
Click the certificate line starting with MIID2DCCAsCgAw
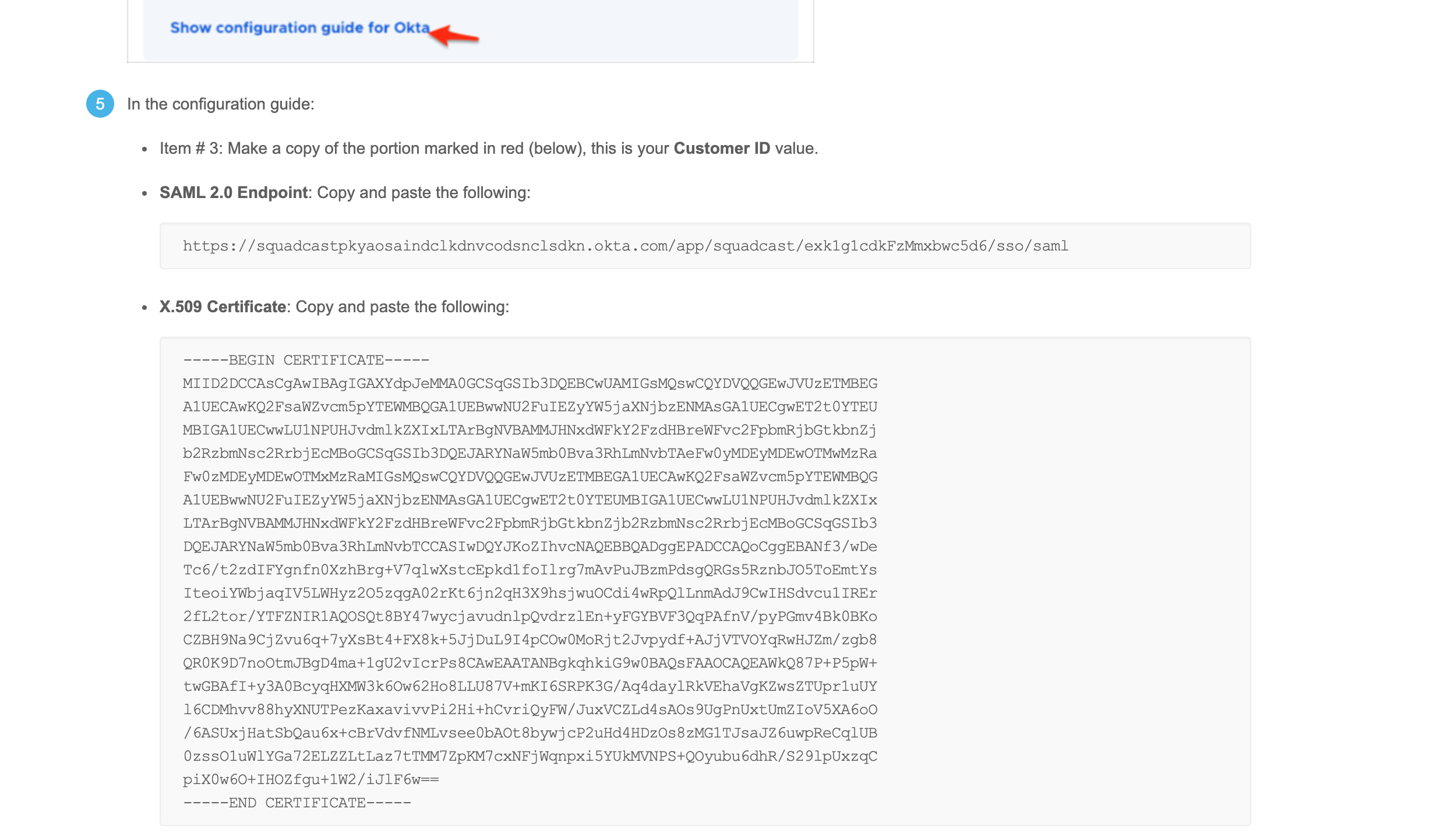(x=530, y=383)
